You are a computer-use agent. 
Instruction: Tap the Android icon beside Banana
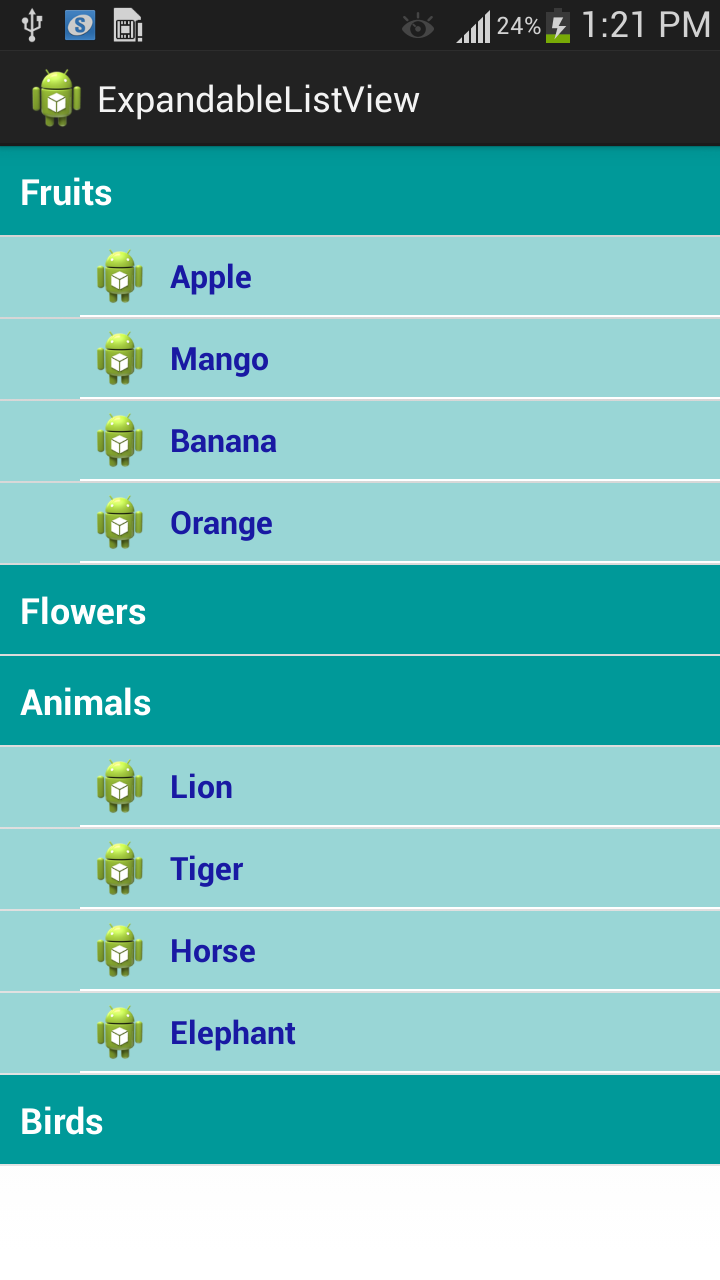coord(120,441)
